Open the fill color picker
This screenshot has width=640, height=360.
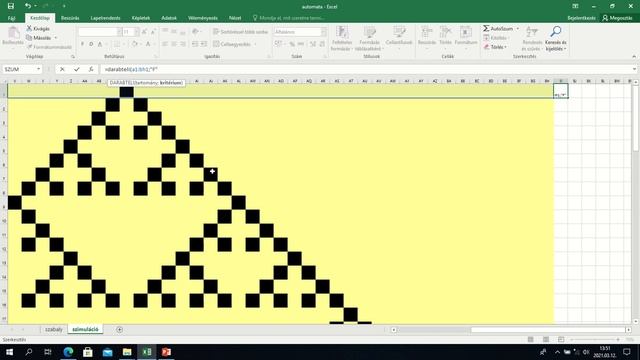(x=134, y=44)
